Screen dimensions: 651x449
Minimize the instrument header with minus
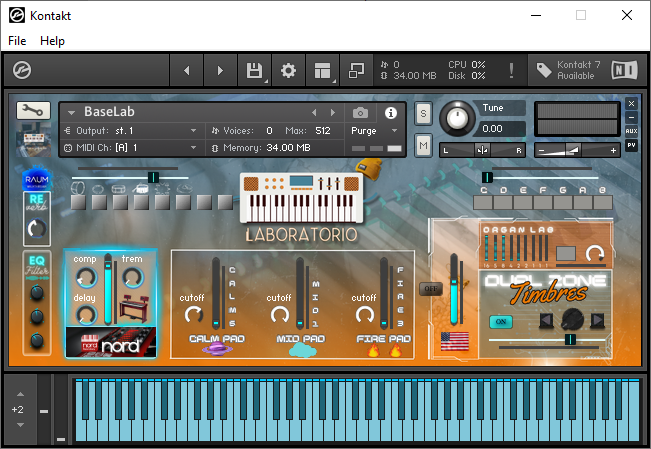point(631,118)
